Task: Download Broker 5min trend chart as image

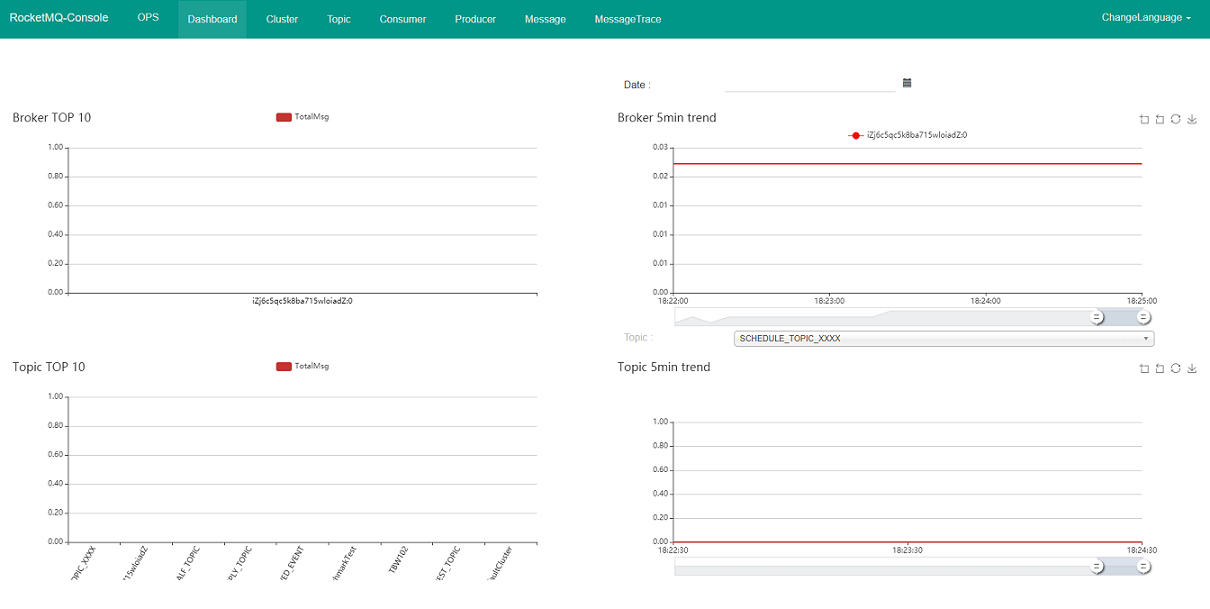Action: (x=1192, y=119)
